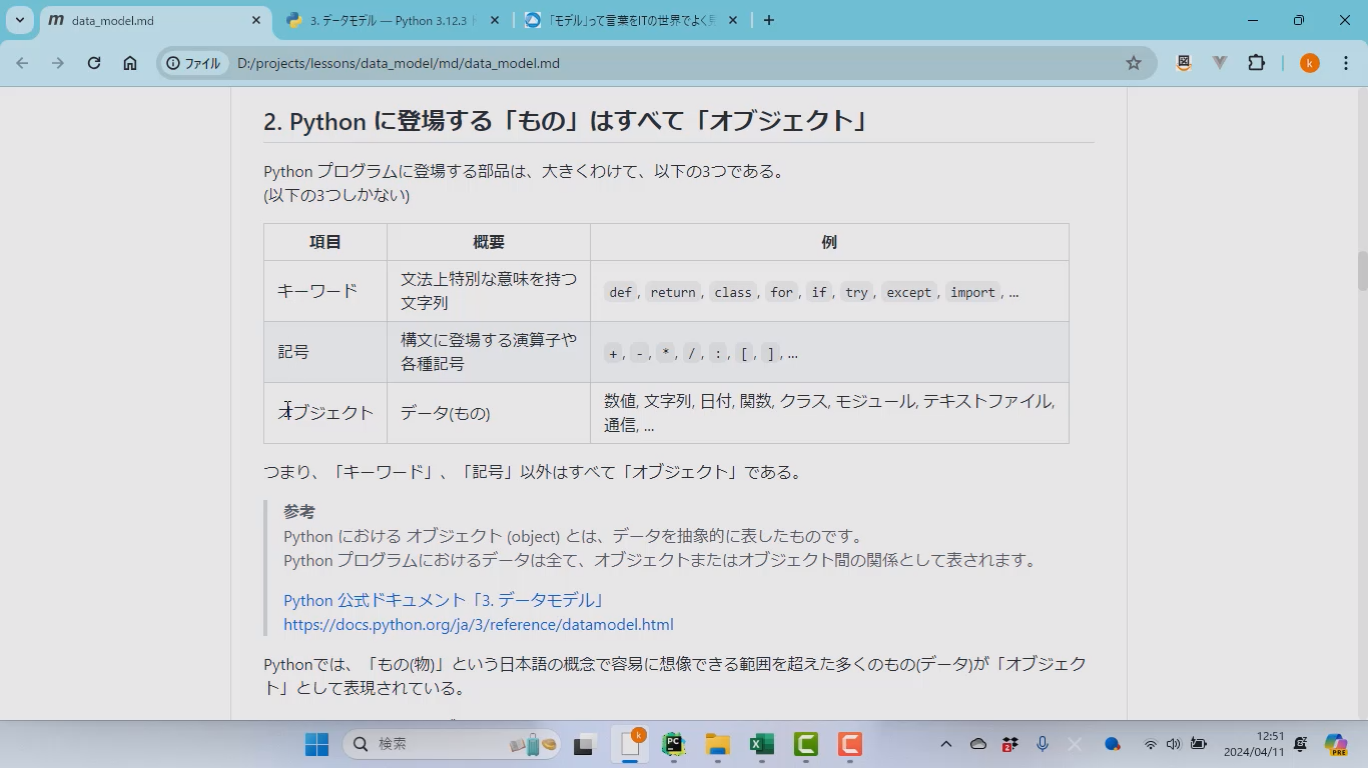The image size is (1368, 768).
Task: Open the browser extensions puzzle icon
Action: click(x=1256, y=63)
